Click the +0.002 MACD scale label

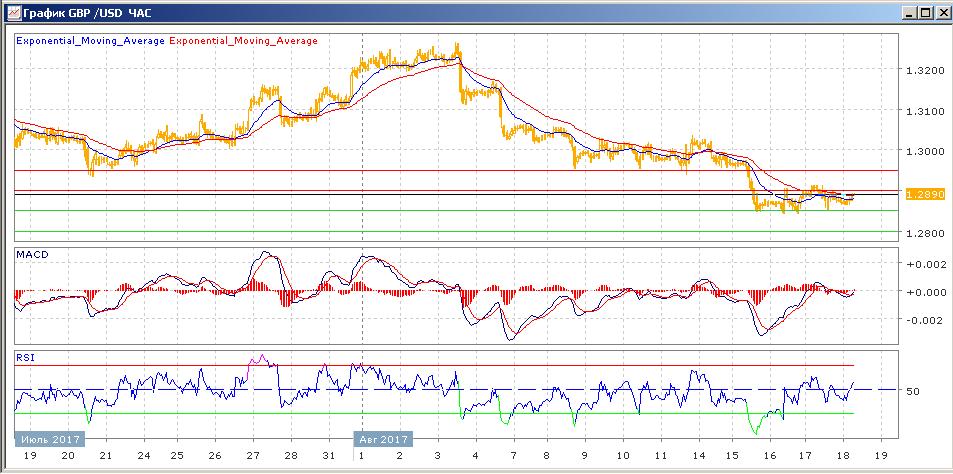point(923,264)
